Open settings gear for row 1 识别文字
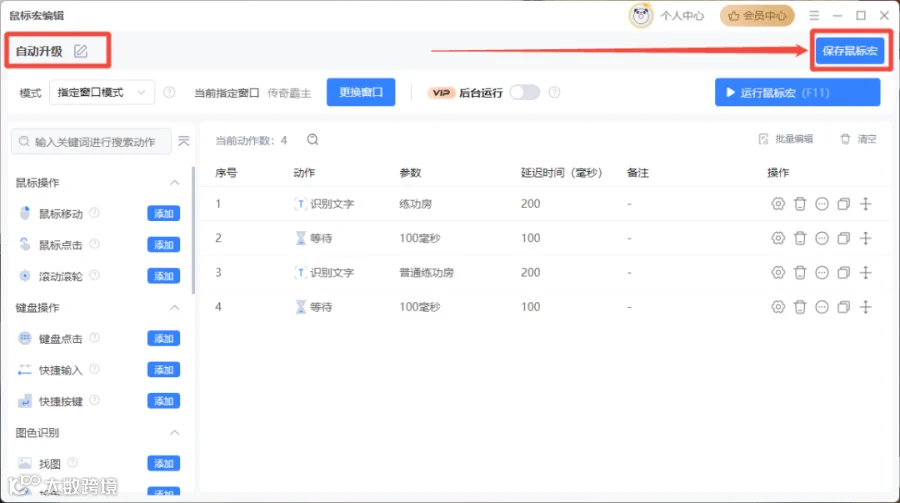900x503 pixels. pyautogui.click(x=778, y=204)
